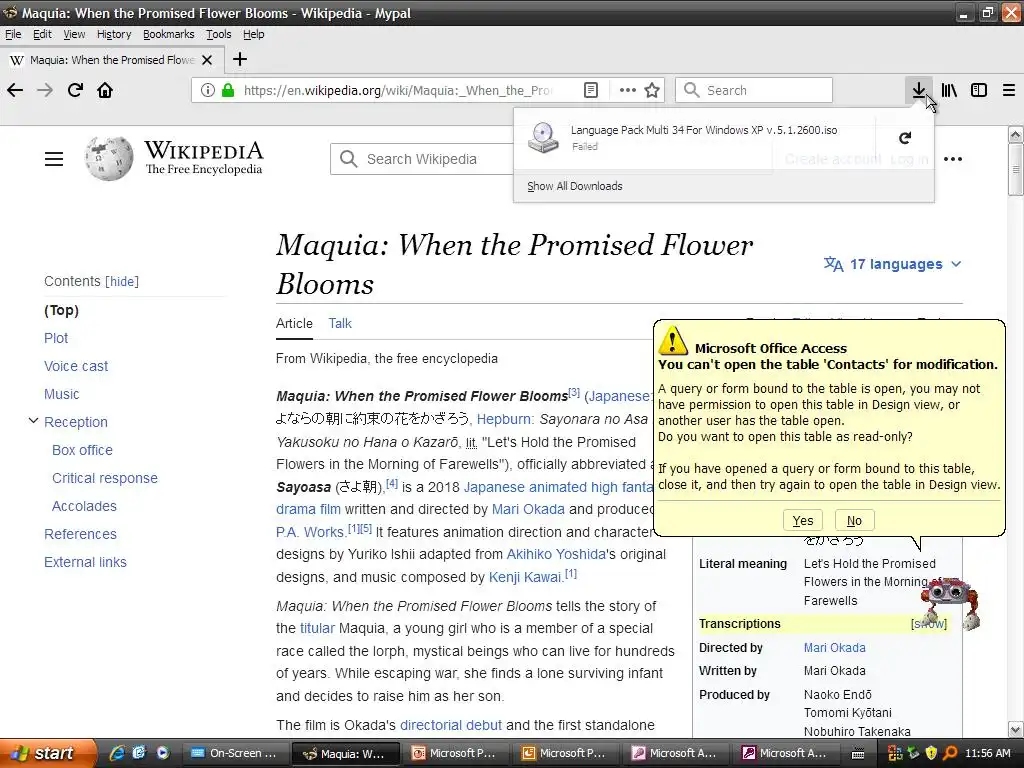1024x768 pixels.
Task: Follow the Kenji Kawai link
Action: point(525,577)
